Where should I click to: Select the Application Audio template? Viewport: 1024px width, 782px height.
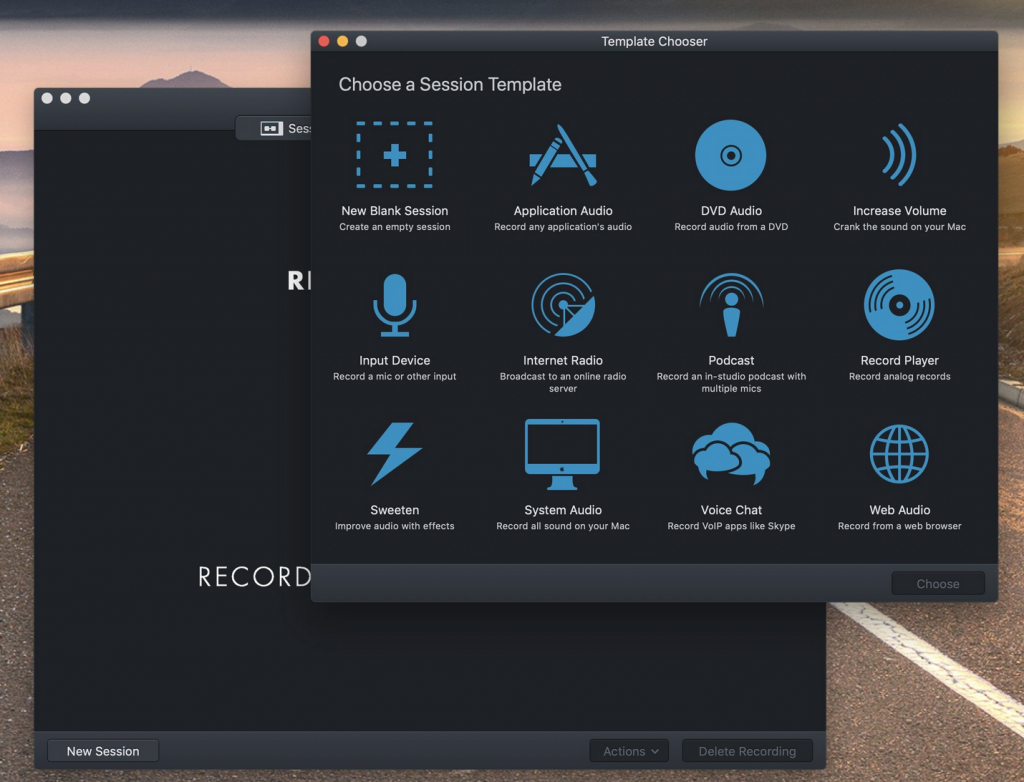[563, 155]
